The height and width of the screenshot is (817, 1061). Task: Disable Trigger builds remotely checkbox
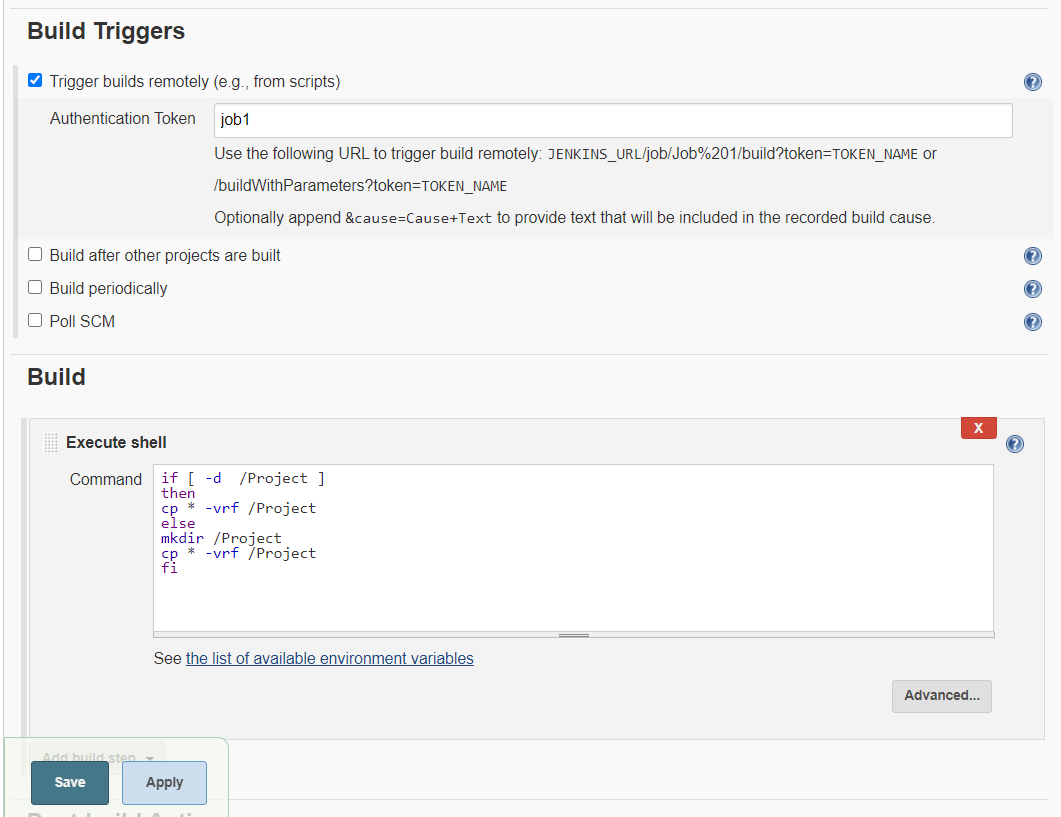[x=34, y=80]
